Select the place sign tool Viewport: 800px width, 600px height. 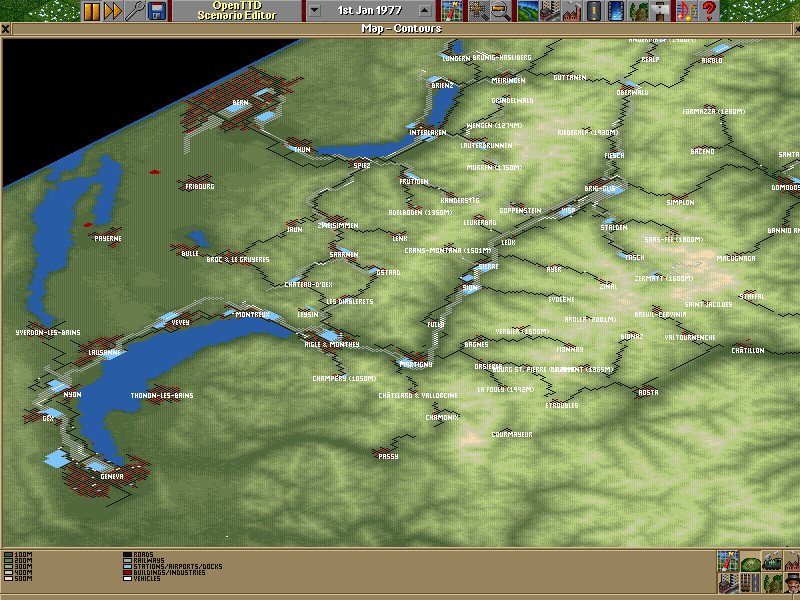659,11
